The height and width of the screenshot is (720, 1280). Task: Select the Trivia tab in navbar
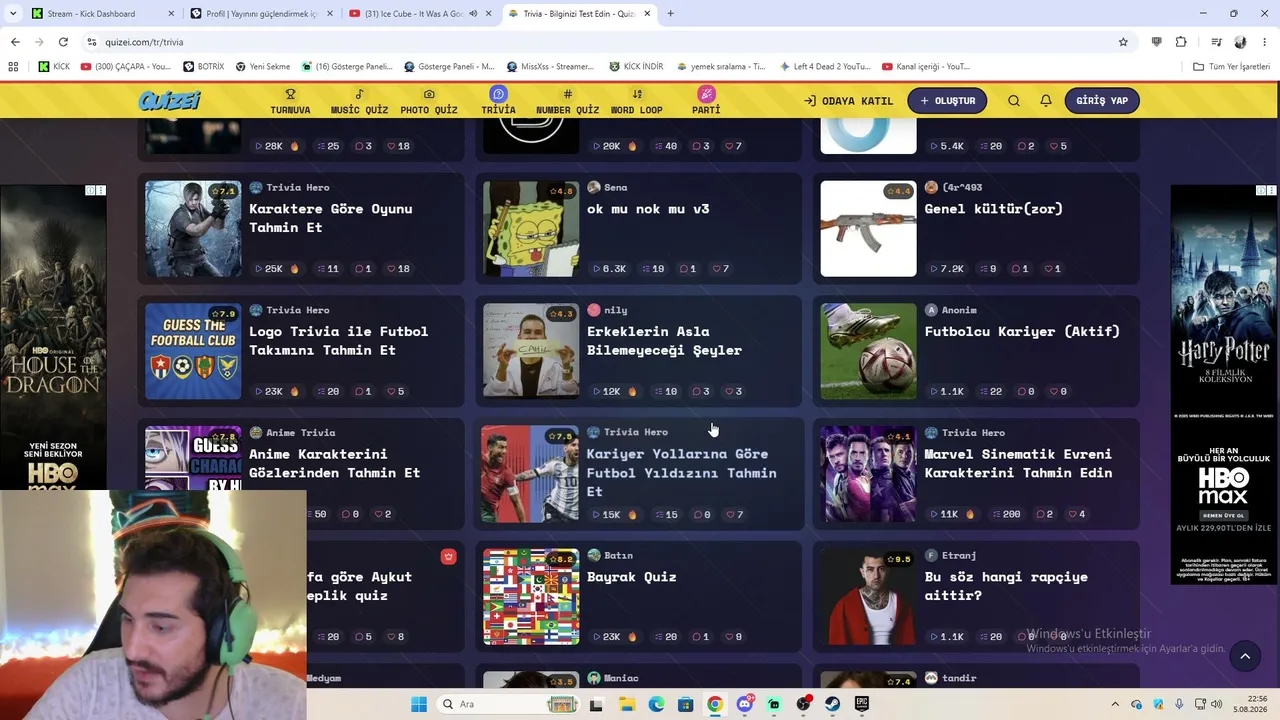pyautogui.click(x=498, y=101)
